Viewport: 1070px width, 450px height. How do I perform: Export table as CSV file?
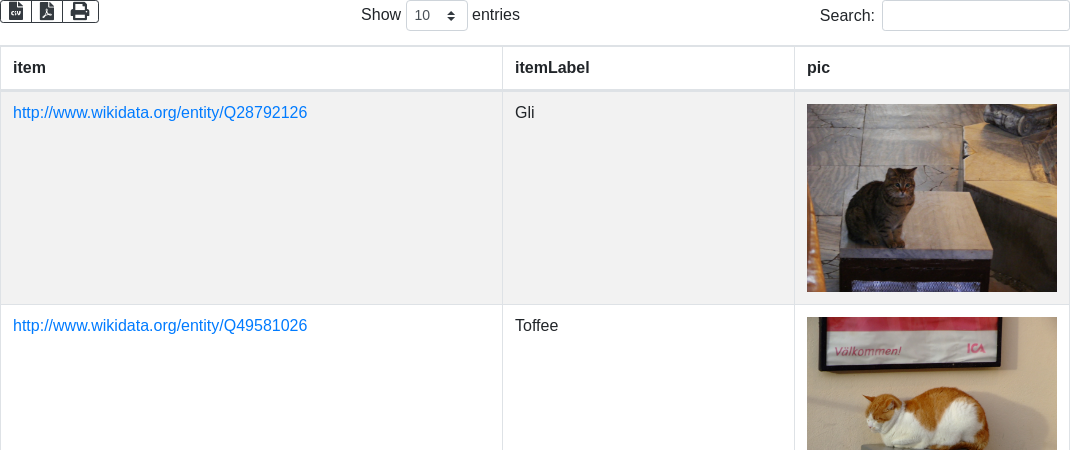pos(16,12)
